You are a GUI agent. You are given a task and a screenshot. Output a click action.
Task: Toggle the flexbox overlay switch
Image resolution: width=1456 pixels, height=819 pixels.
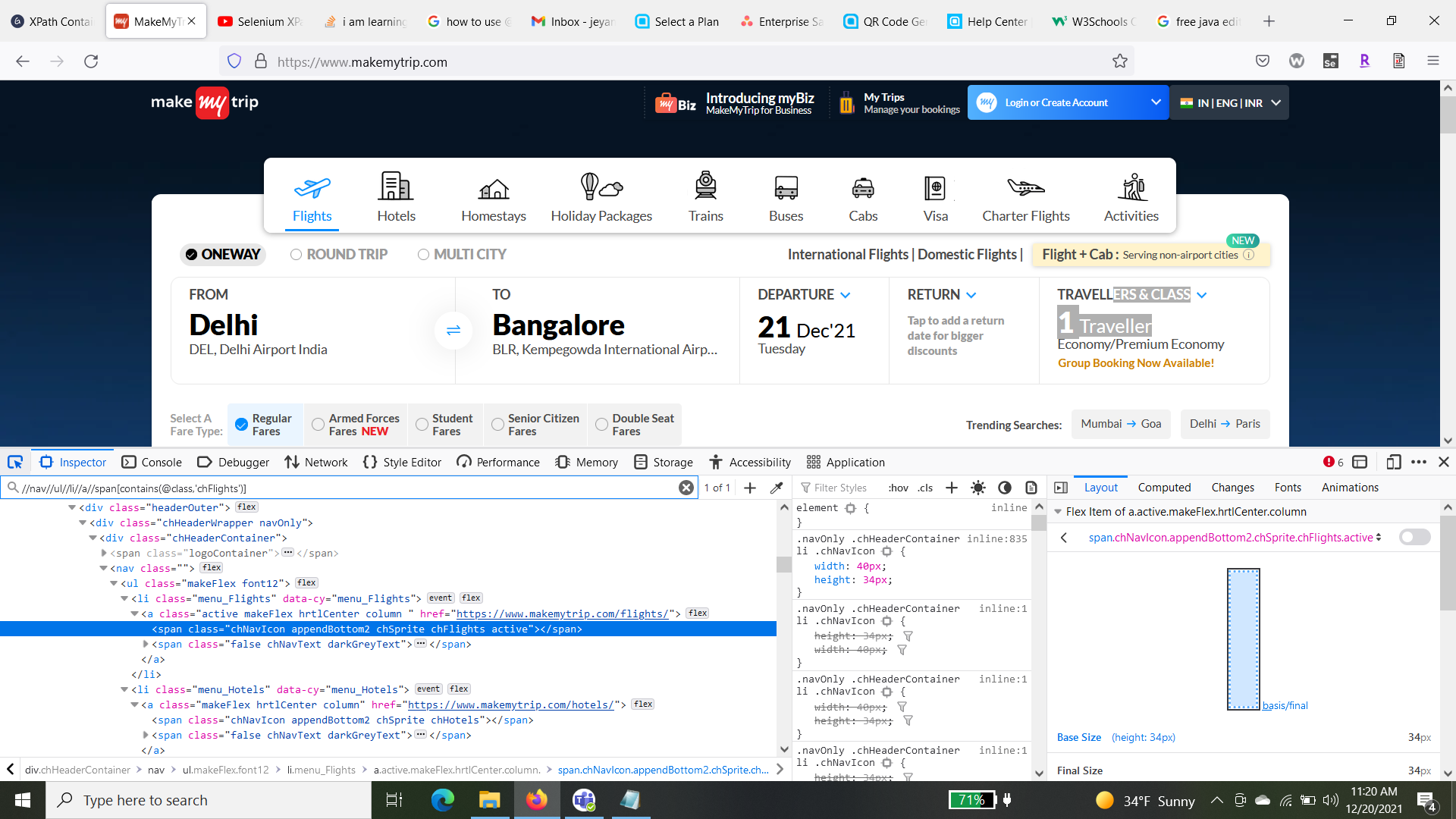1414,537
